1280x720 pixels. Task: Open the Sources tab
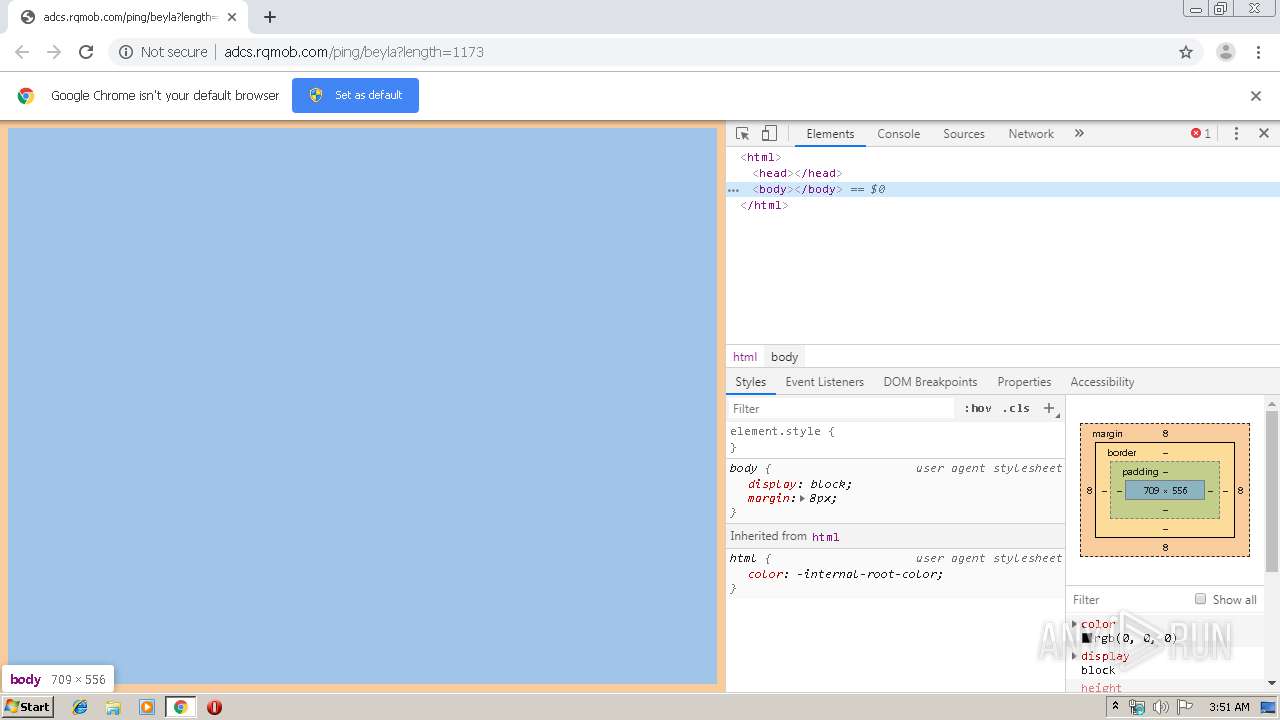click(964, 134)
